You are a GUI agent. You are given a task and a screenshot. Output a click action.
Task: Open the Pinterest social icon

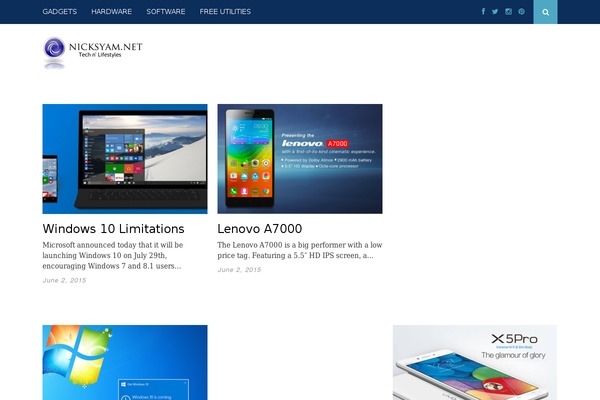pos(521,11)
